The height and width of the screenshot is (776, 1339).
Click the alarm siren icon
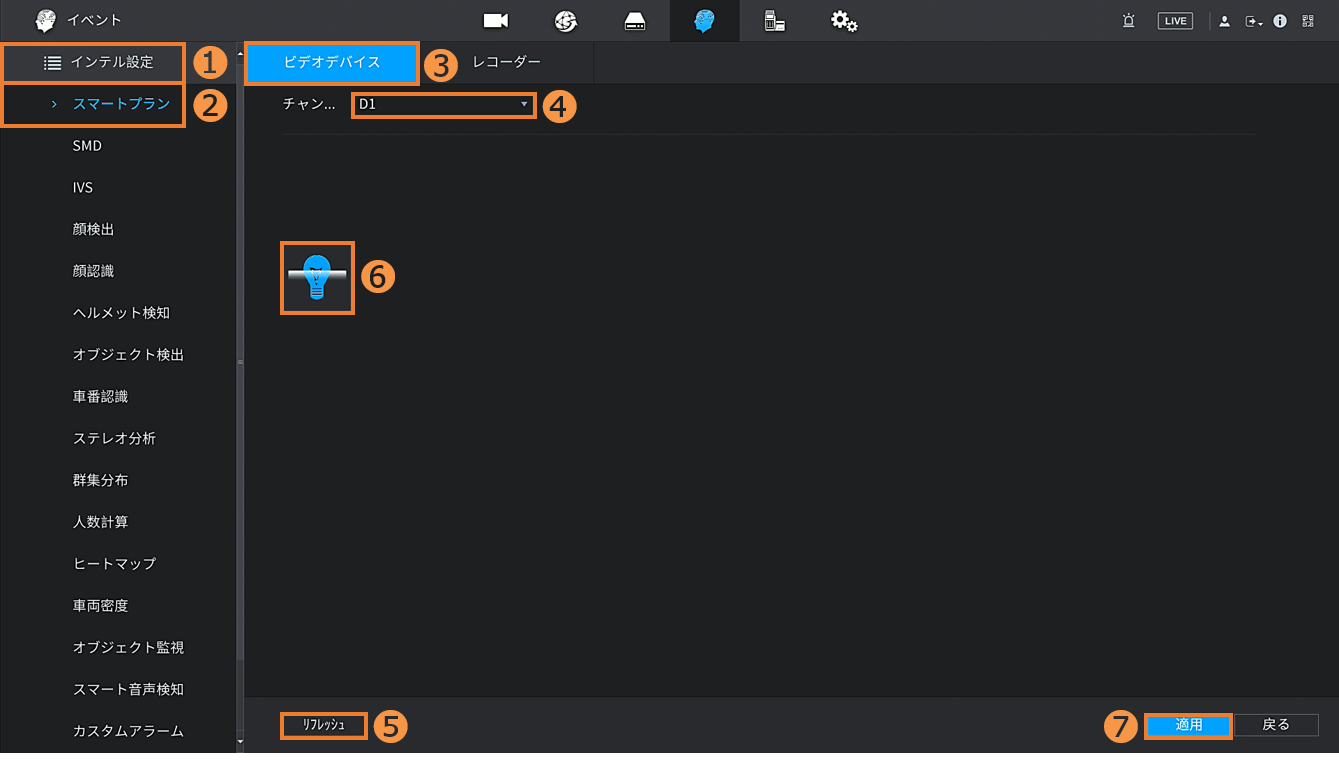point(1129,21)
